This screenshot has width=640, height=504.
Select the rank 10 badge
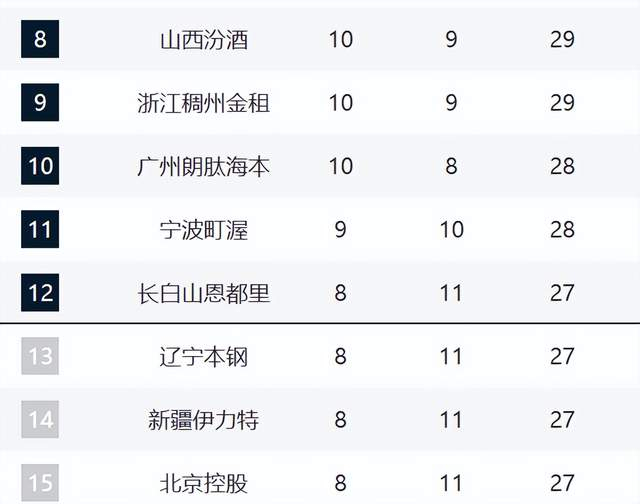click(40, 165)
